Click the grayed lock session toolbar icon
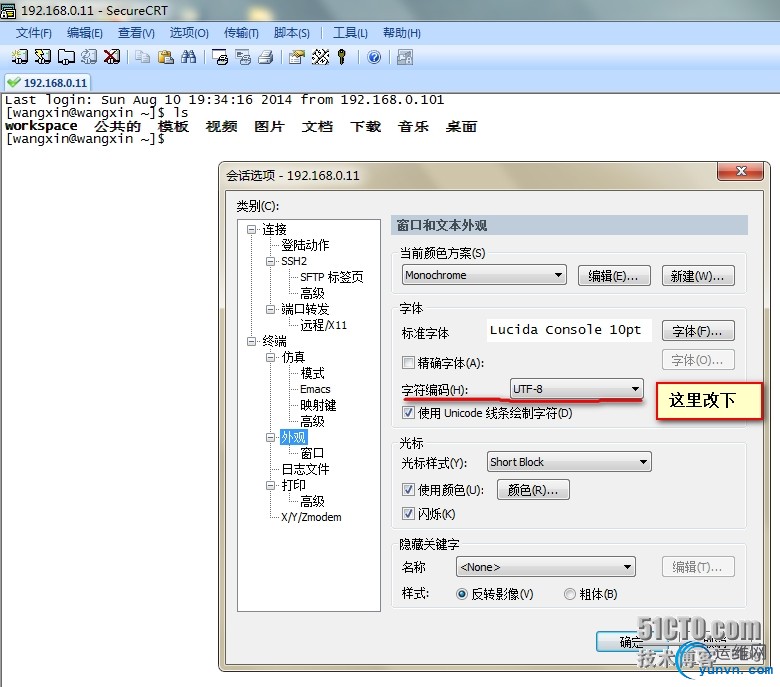This screenshot has height=687, width=780. 404,57
